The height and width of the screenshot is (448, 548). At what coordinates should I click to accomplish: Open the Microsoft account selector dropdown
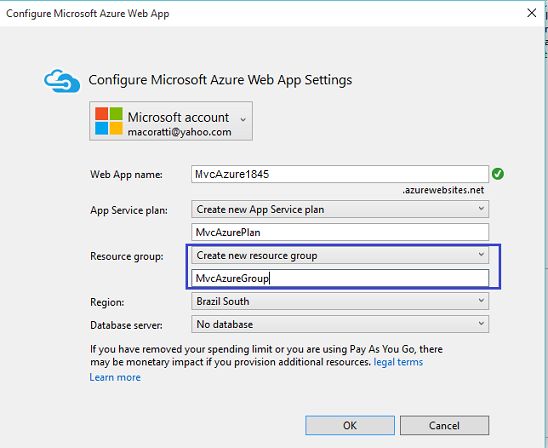click(171, 121)
